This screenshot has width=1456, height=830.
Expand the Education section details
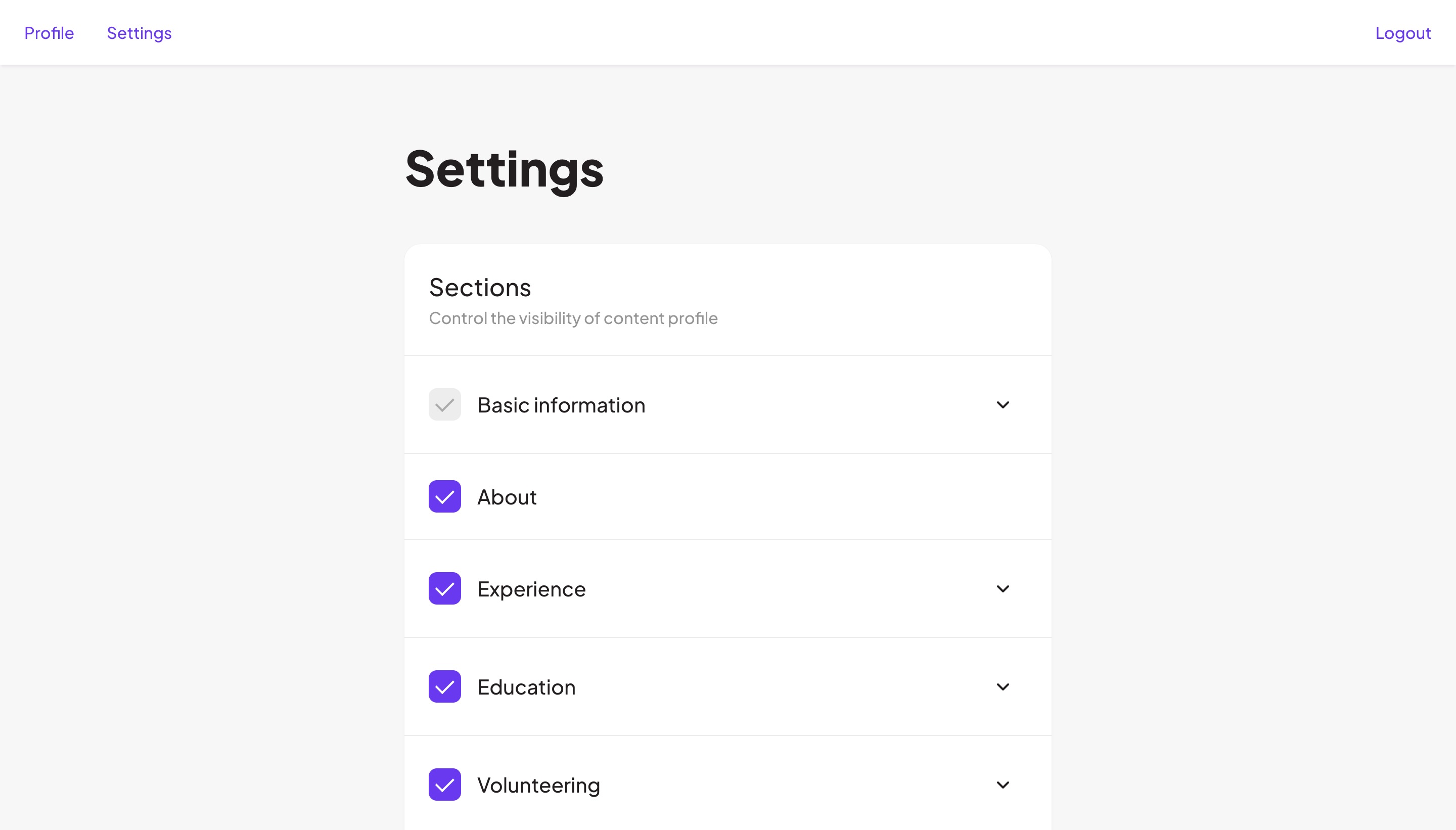point(1003,686)
